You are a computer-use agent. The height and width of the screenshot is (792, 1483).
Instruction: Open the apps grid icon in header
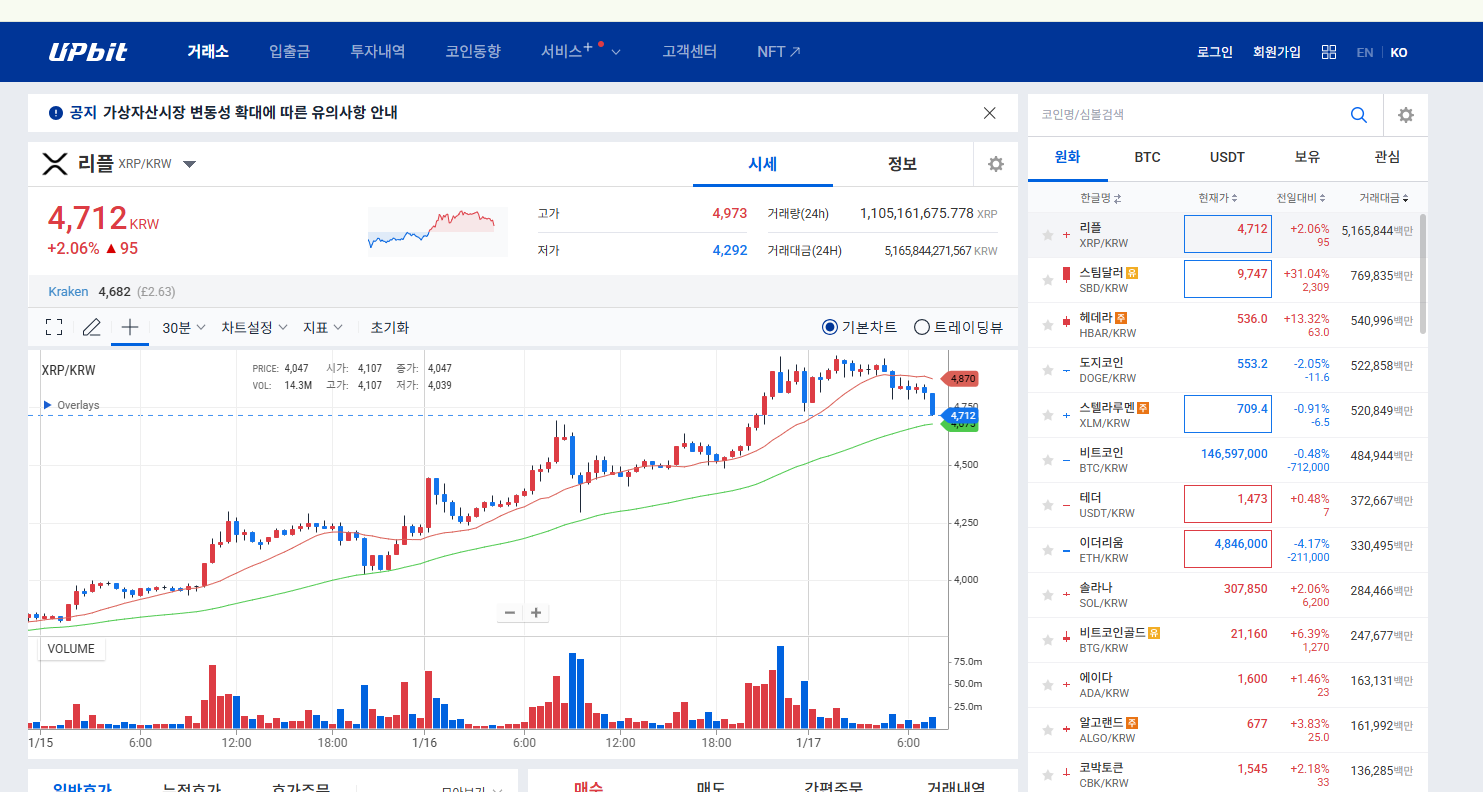pyautogui.click(x=1329, y=52)
